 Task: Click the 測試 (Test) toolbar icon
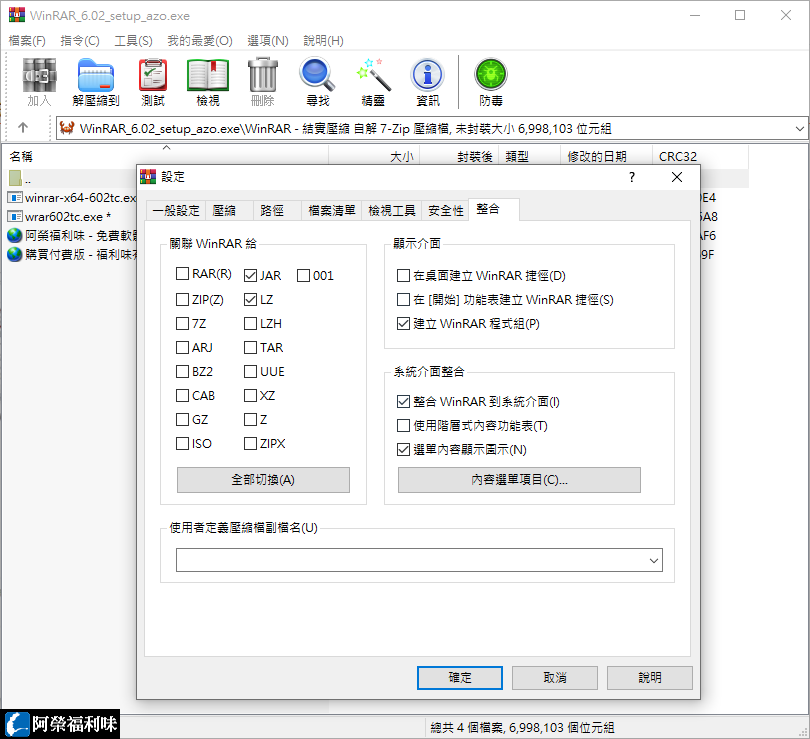(153, 75)
